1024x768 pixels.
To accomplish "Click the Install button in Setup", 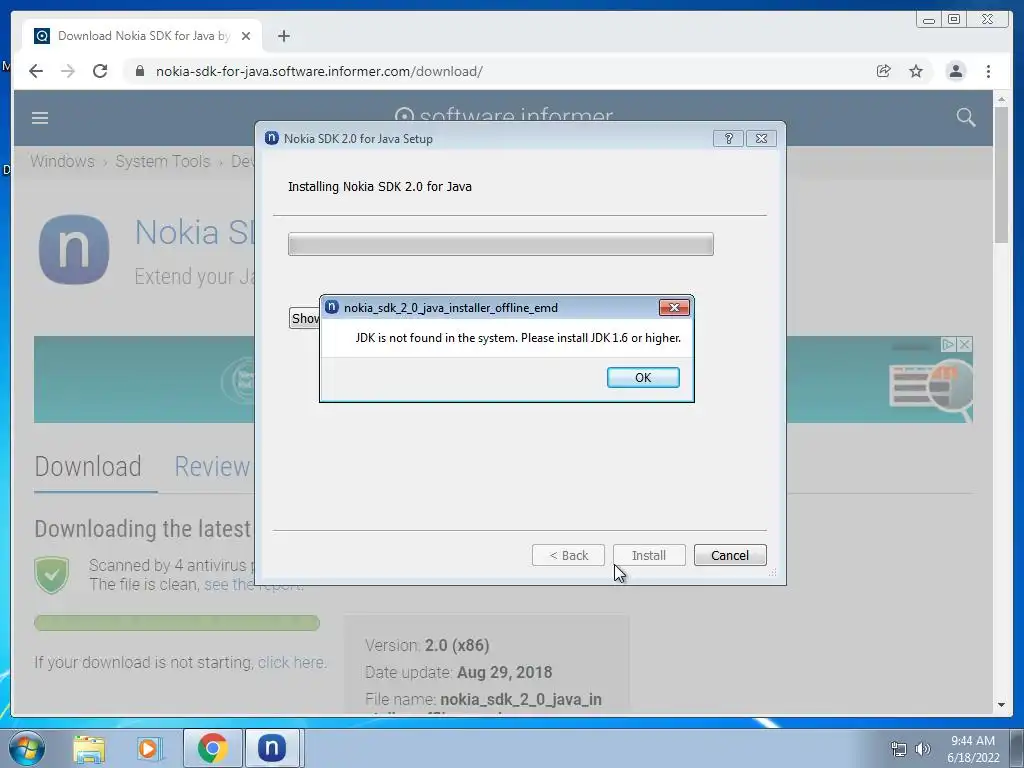I will [648, 555].
